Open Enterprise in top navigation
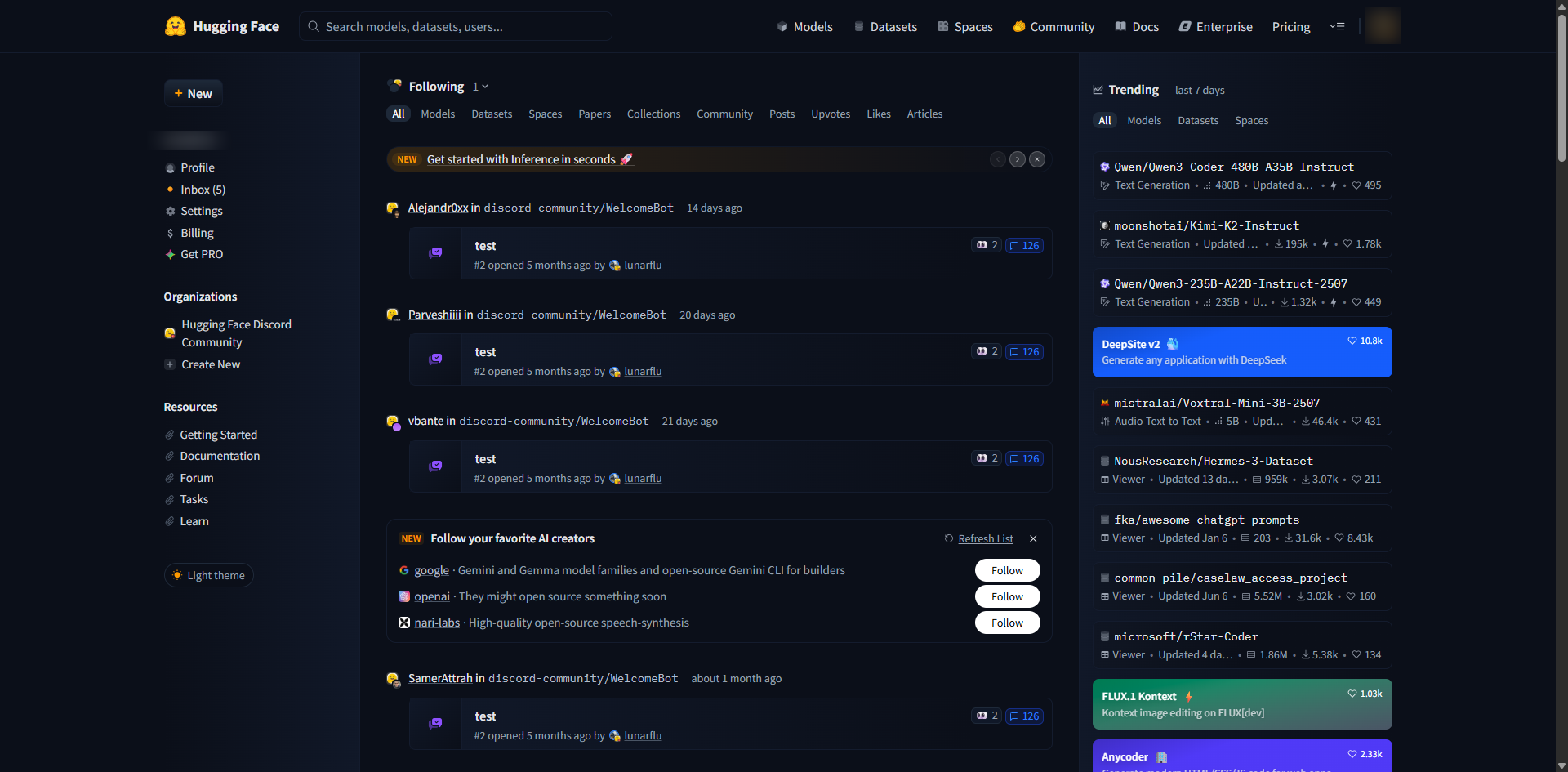 pyautogui.click(x=1215, y=27)
